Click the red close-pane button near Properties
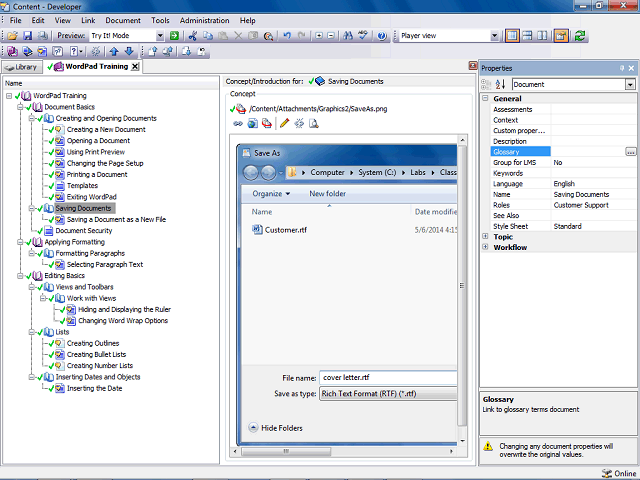Image resolution: width=640 pixels, height=480 pixels. point(473,65)
